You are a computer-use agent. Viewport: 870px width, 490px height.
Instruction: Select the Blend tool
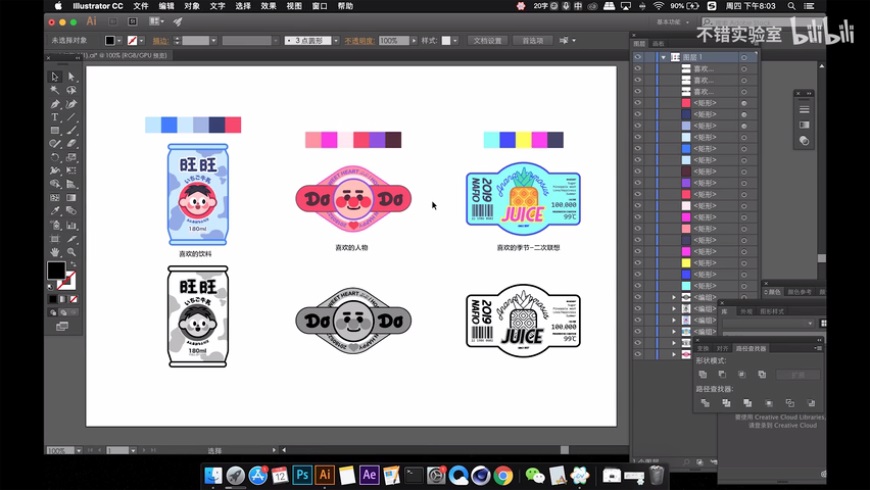pos(72,211)
